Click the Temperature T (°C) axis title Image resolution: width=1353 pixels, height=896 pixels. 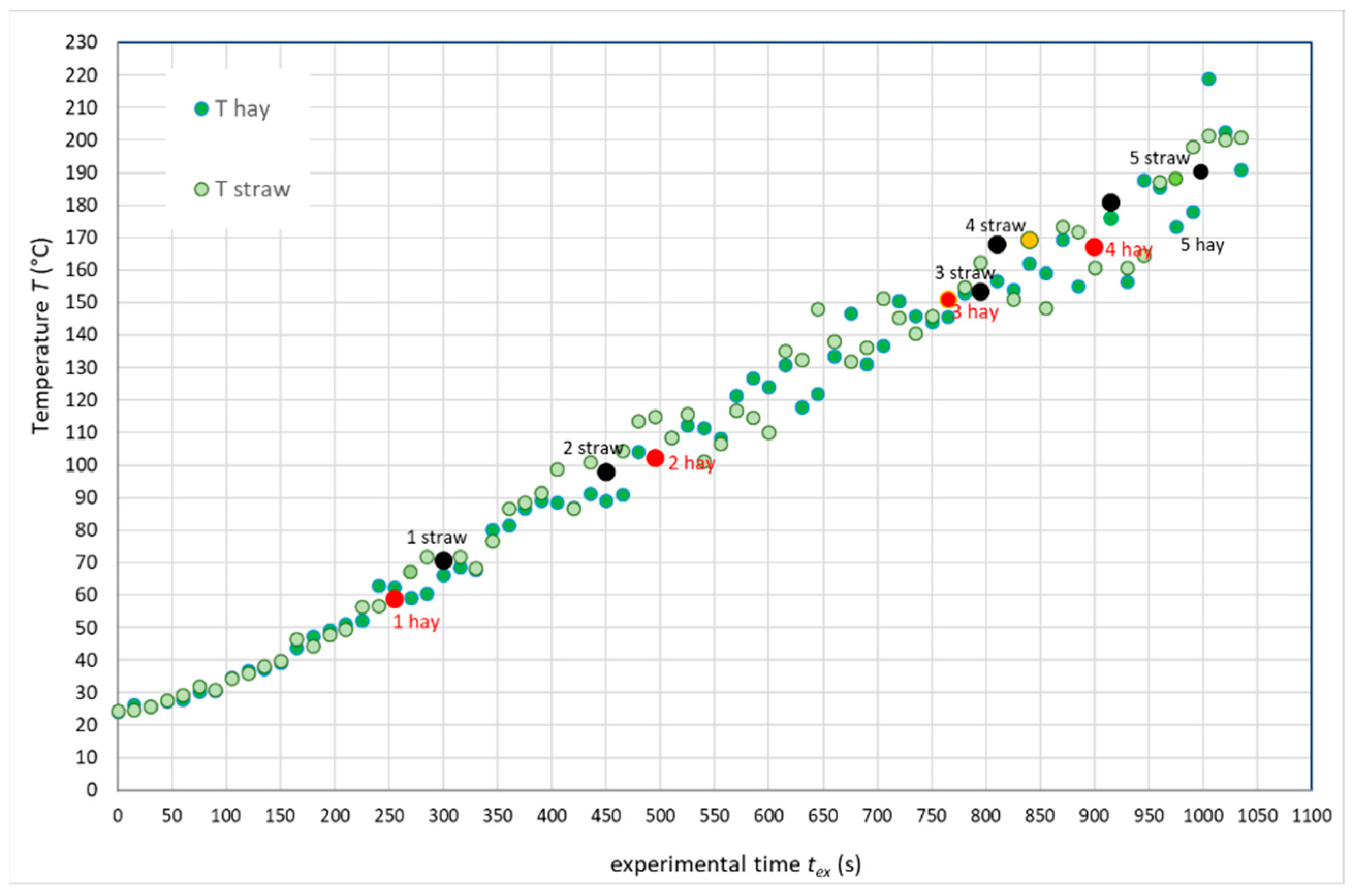tap(41, 336)
